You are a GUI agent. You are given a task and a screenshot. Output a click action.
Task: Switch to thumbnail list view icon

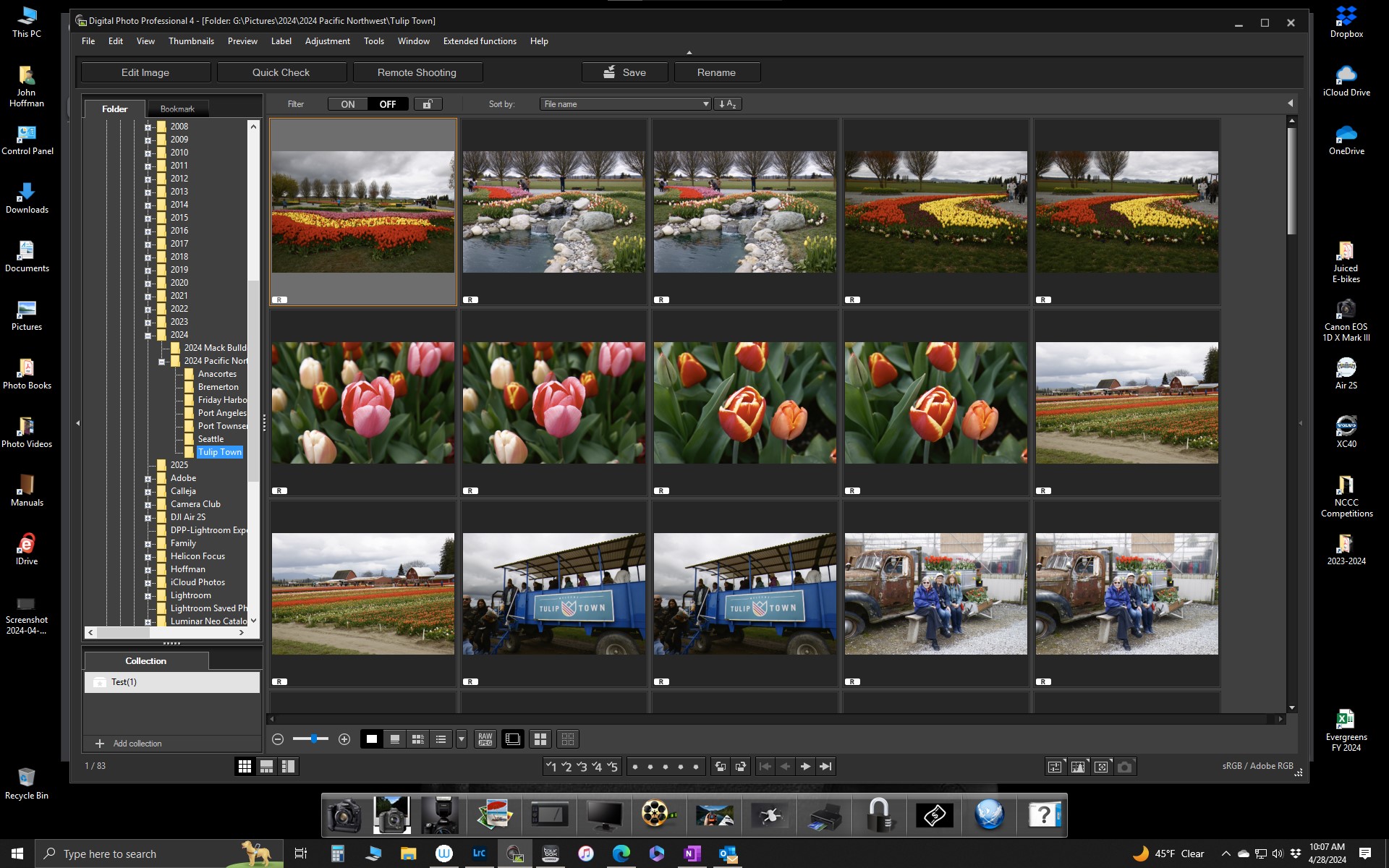pyautogui.click(x=441, y=739)
